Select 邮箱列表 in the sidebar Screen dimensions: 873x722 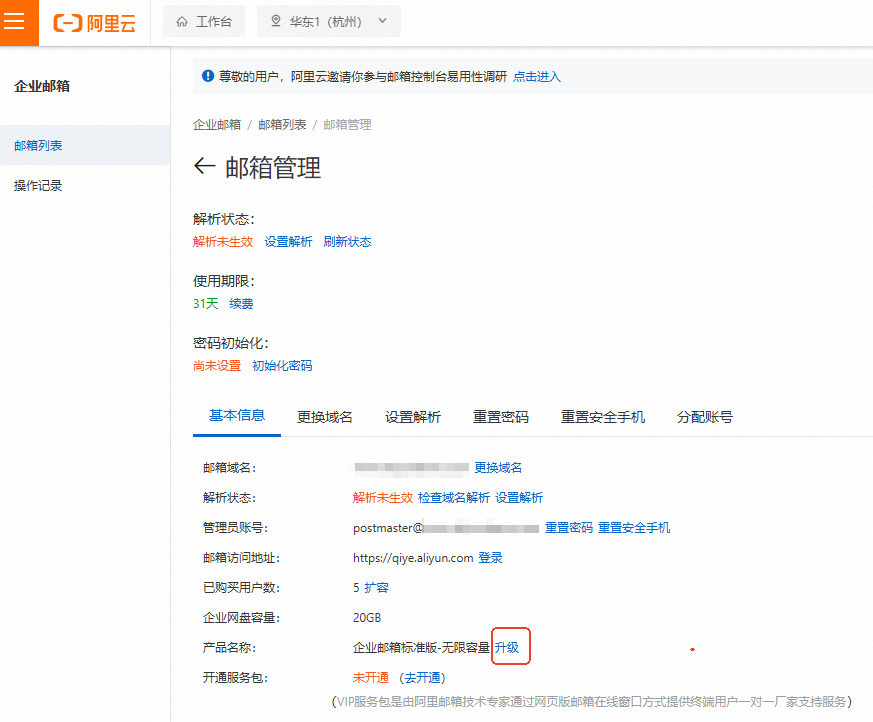(38, 146)
